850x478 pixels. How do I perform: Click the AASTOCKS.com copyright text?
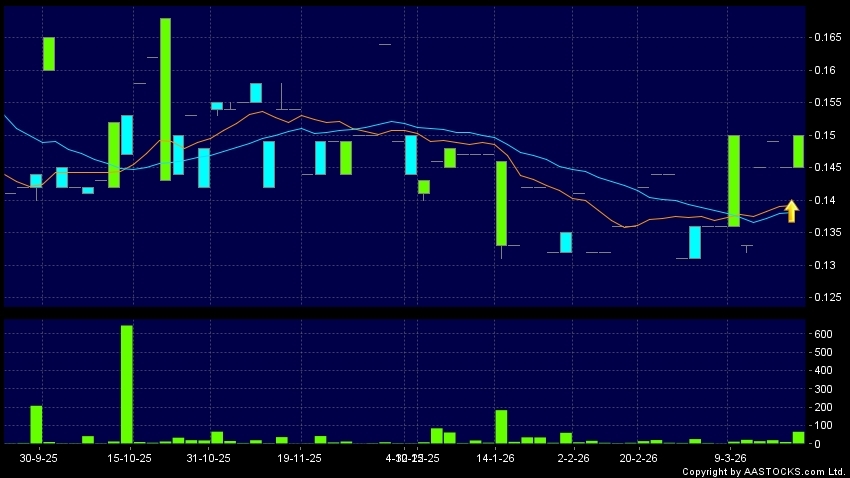tap(764, 471)
